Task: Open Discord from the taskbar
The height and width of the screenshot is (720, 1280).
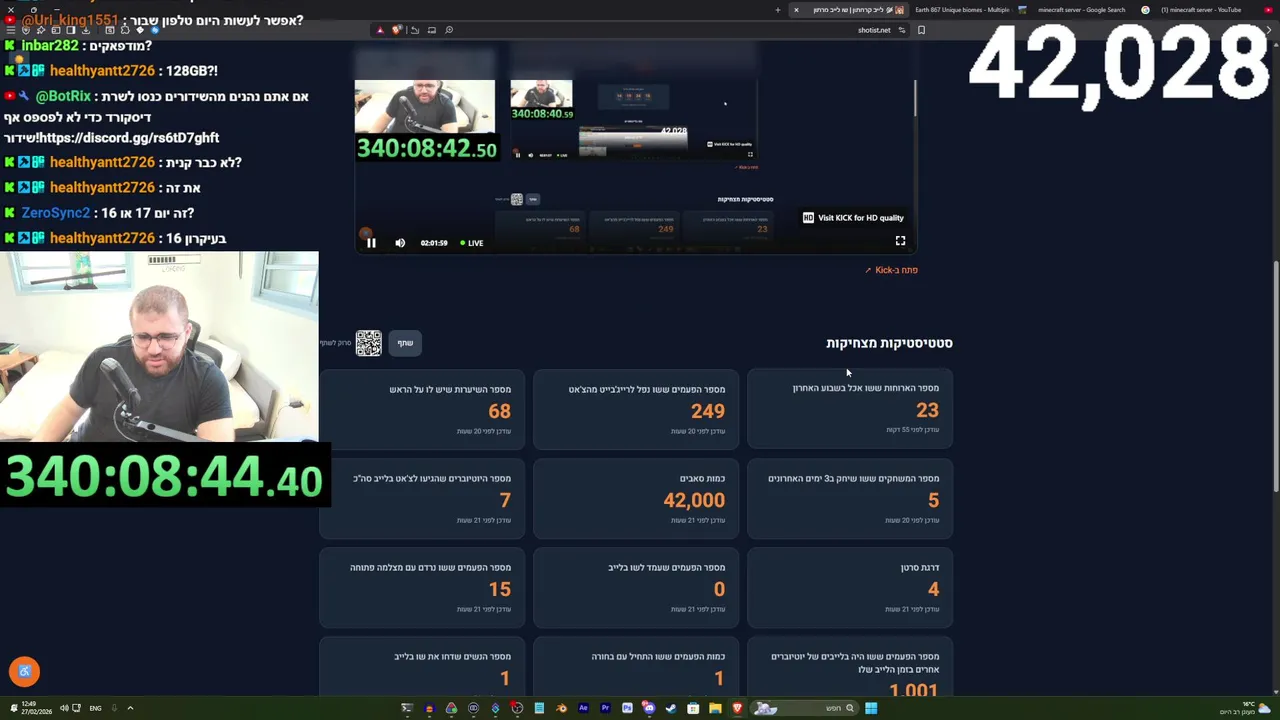Action: (x=649, y=708)
